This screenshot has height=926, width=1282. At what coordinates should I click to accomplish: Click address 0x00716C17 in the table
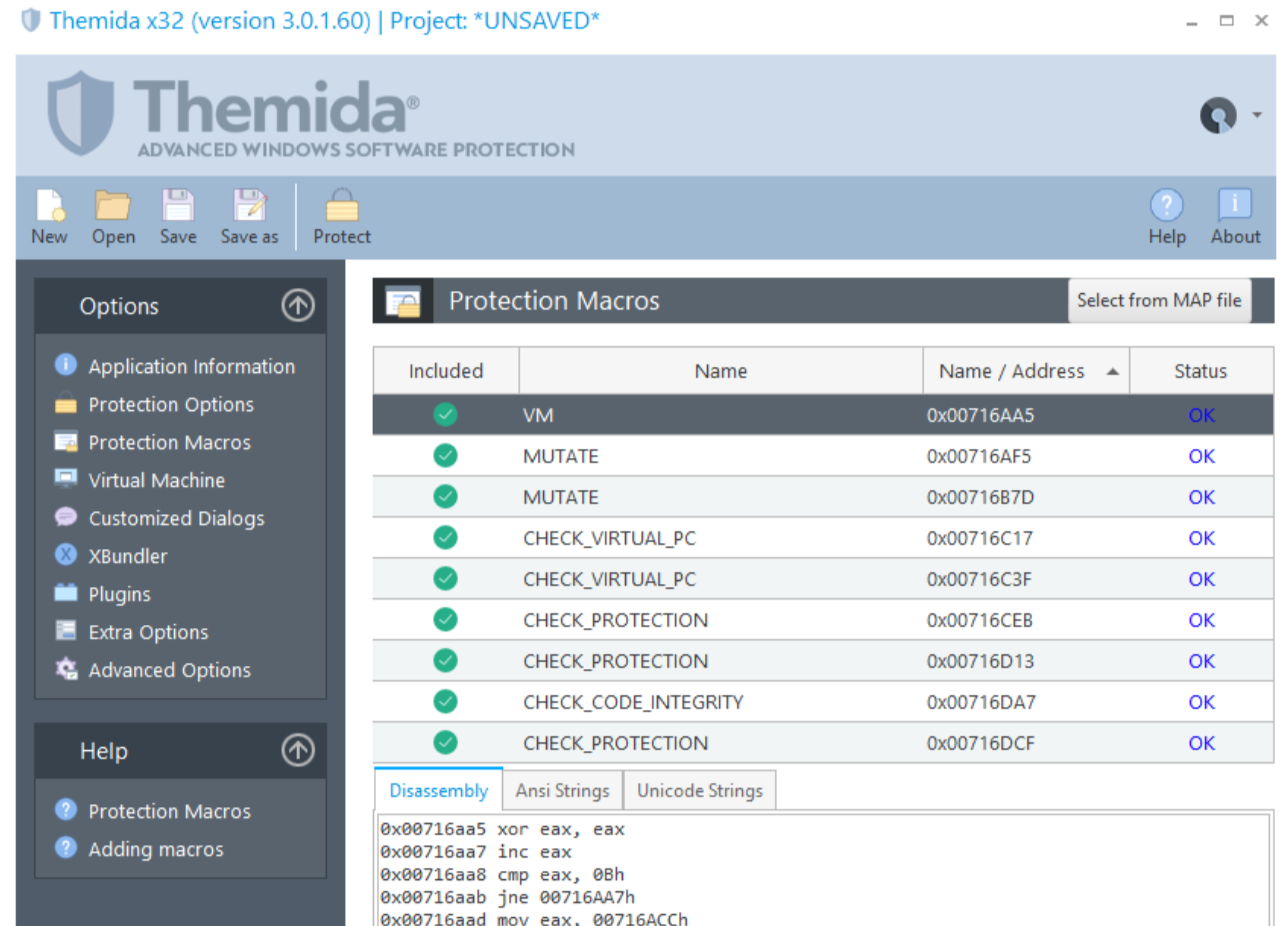click(x=980, y=538)
